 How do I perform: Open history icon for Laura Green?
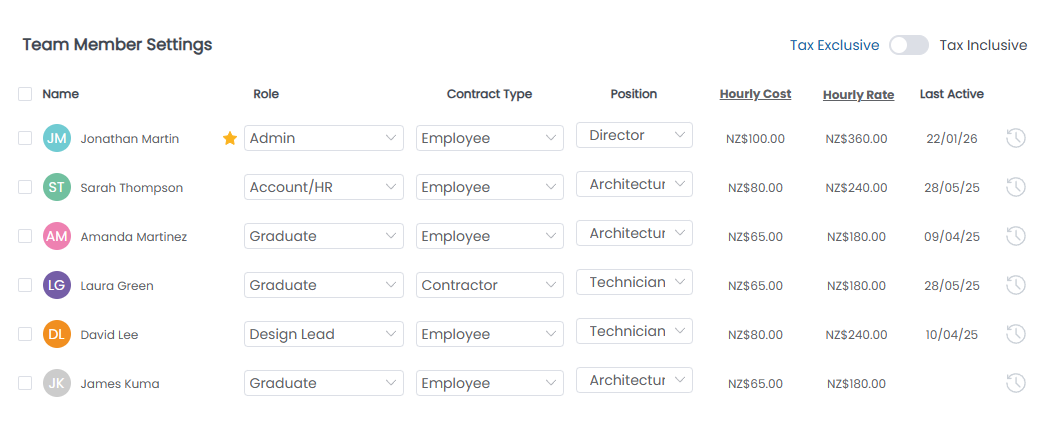(1016, 285)
